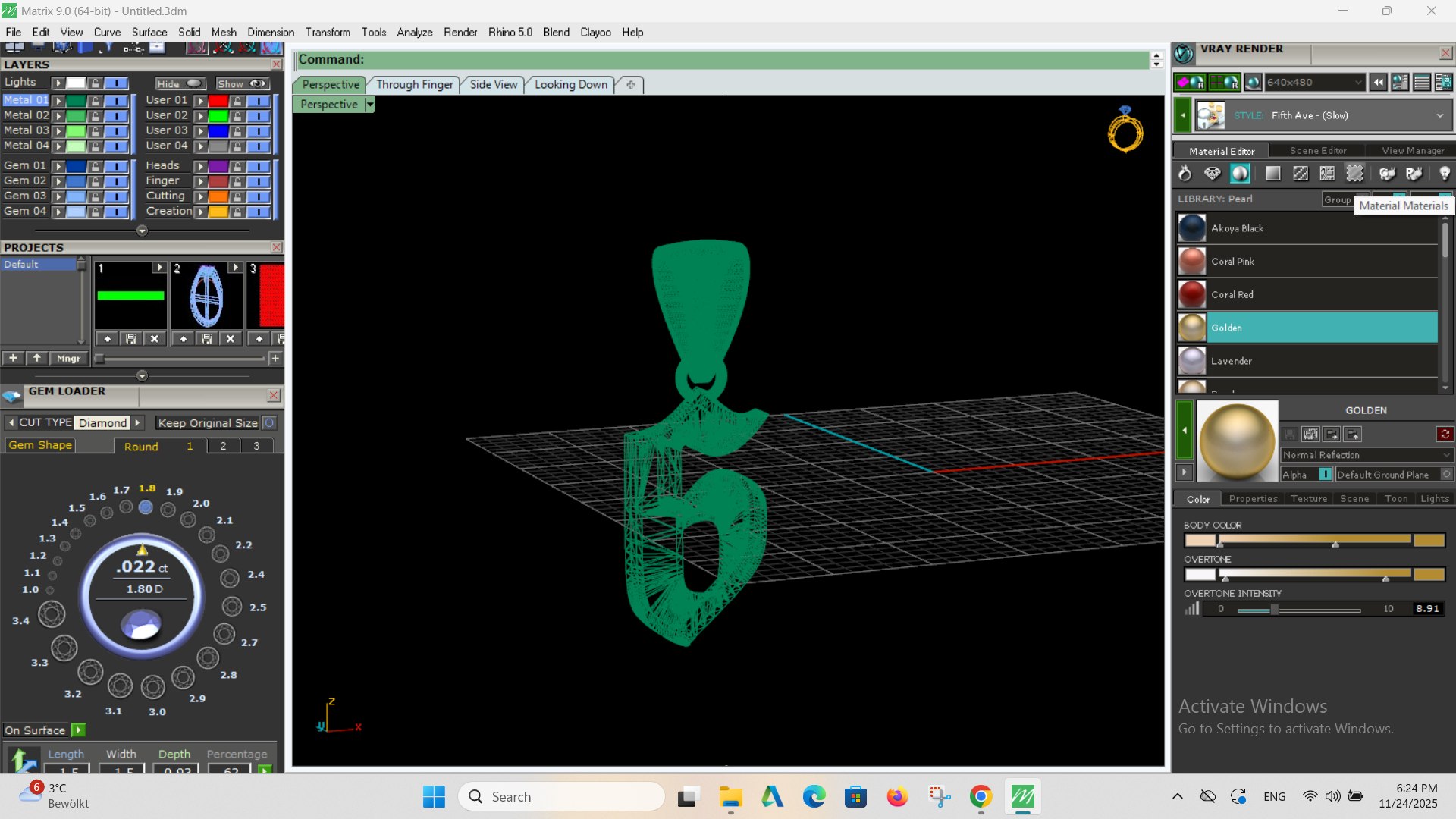
Task: Toggle Gem 01 layer lock
Action: click(96, 166)
